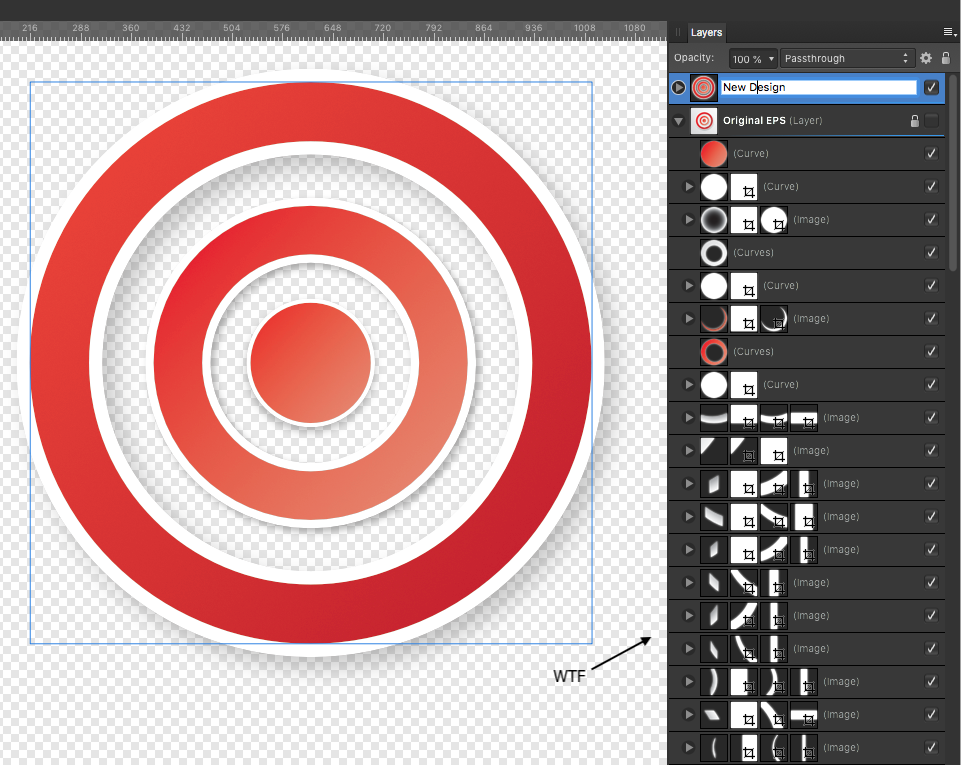The width and height of the screenshot is (961, 765).
Task: Select the '(Image)' label on dark-crescent row
Action: 811,318
